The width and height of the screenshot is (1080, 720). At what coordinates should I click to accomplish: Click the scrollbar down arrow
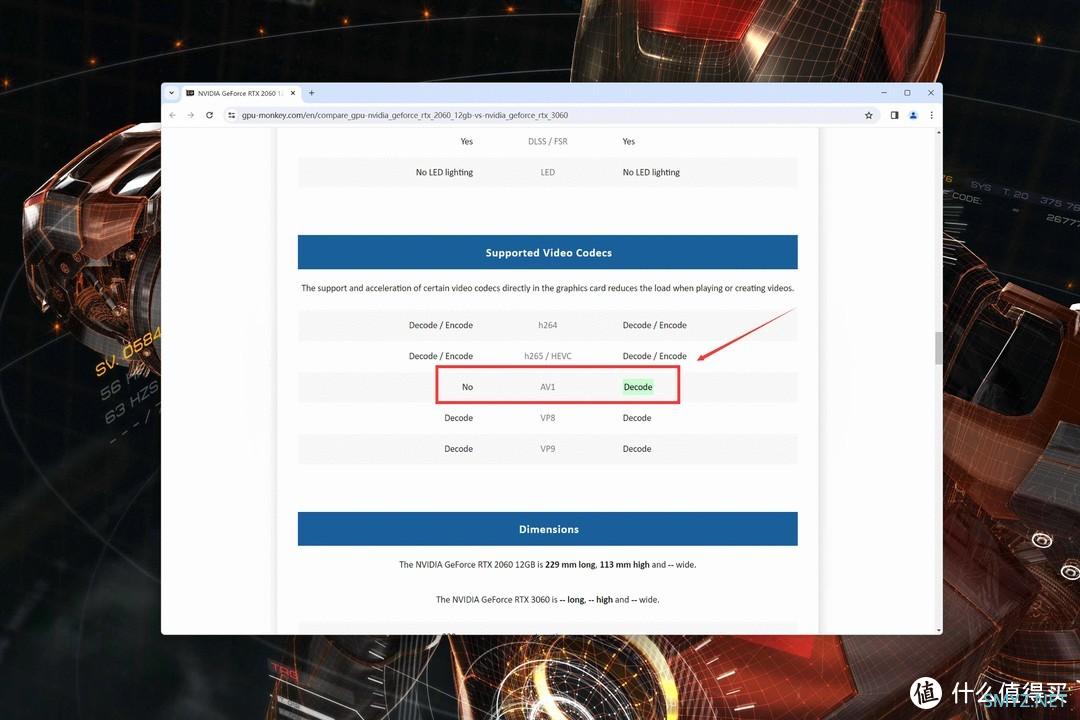tap(938, 630)
